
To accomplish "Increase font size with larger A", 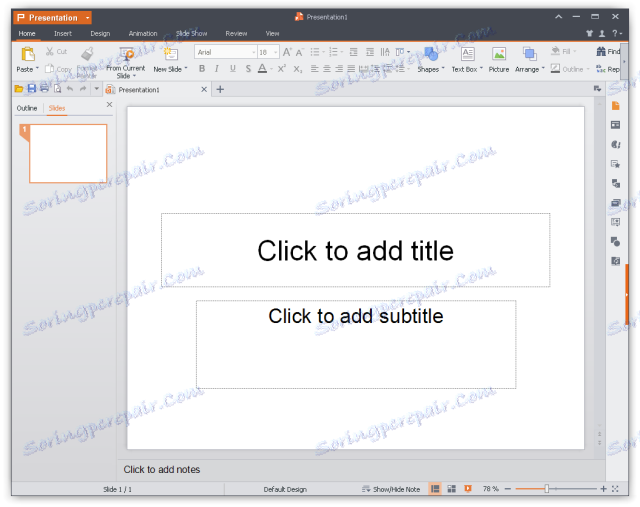I will tap(287, 52).
